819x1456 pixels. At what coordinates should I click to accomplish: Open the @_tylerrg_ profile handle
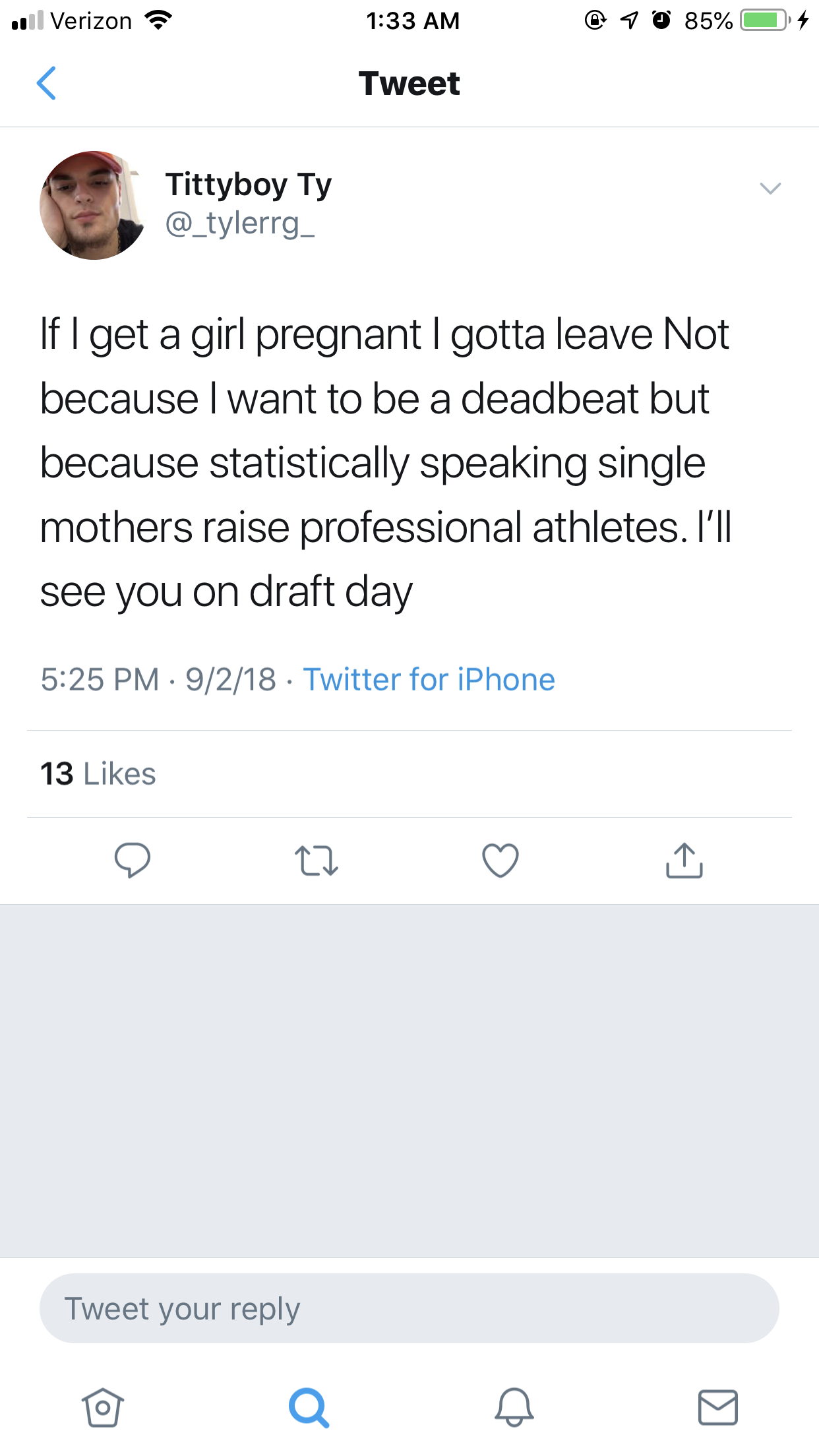pyautogui.click(x=240, y=224)
